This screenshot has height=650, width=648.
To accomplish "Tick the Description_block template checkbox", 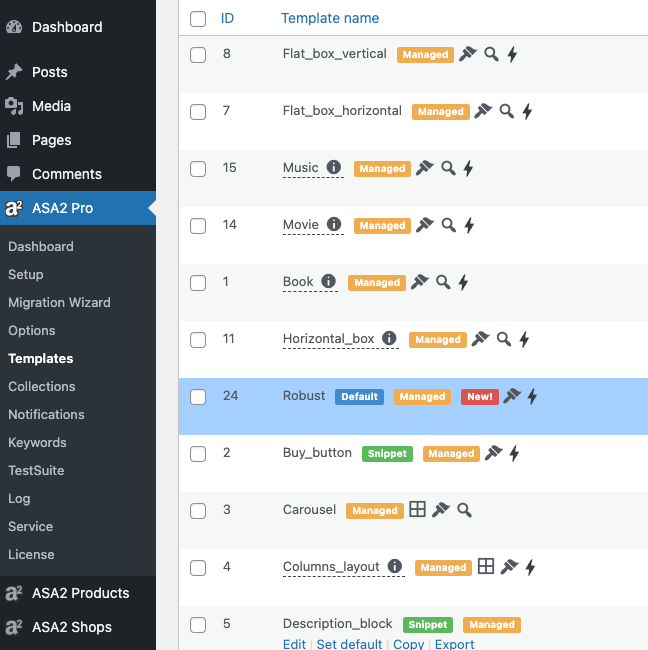I will pyautogui.click(x=198, y=625).
